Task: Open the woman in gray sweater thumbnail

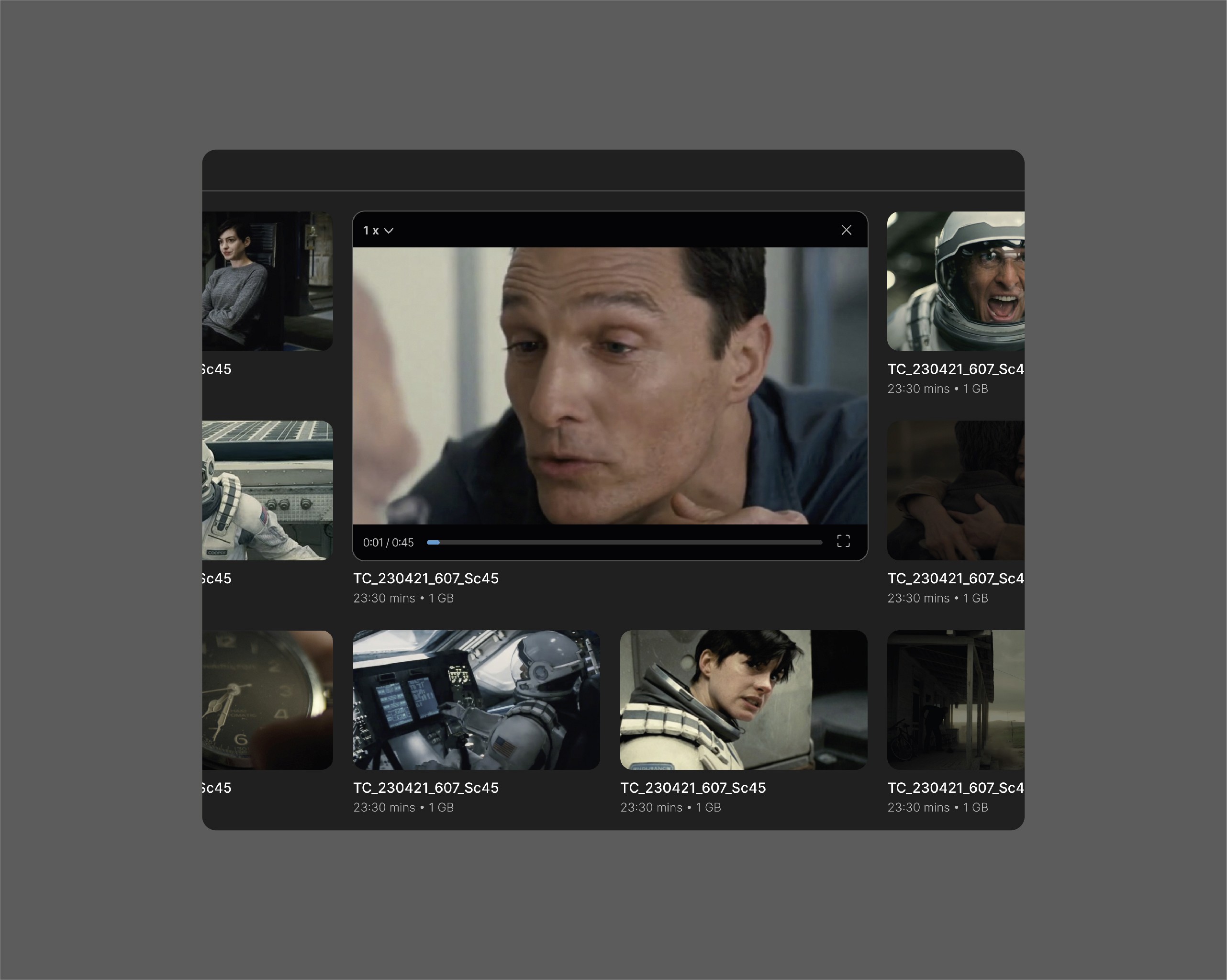Action: pos(268,281)
